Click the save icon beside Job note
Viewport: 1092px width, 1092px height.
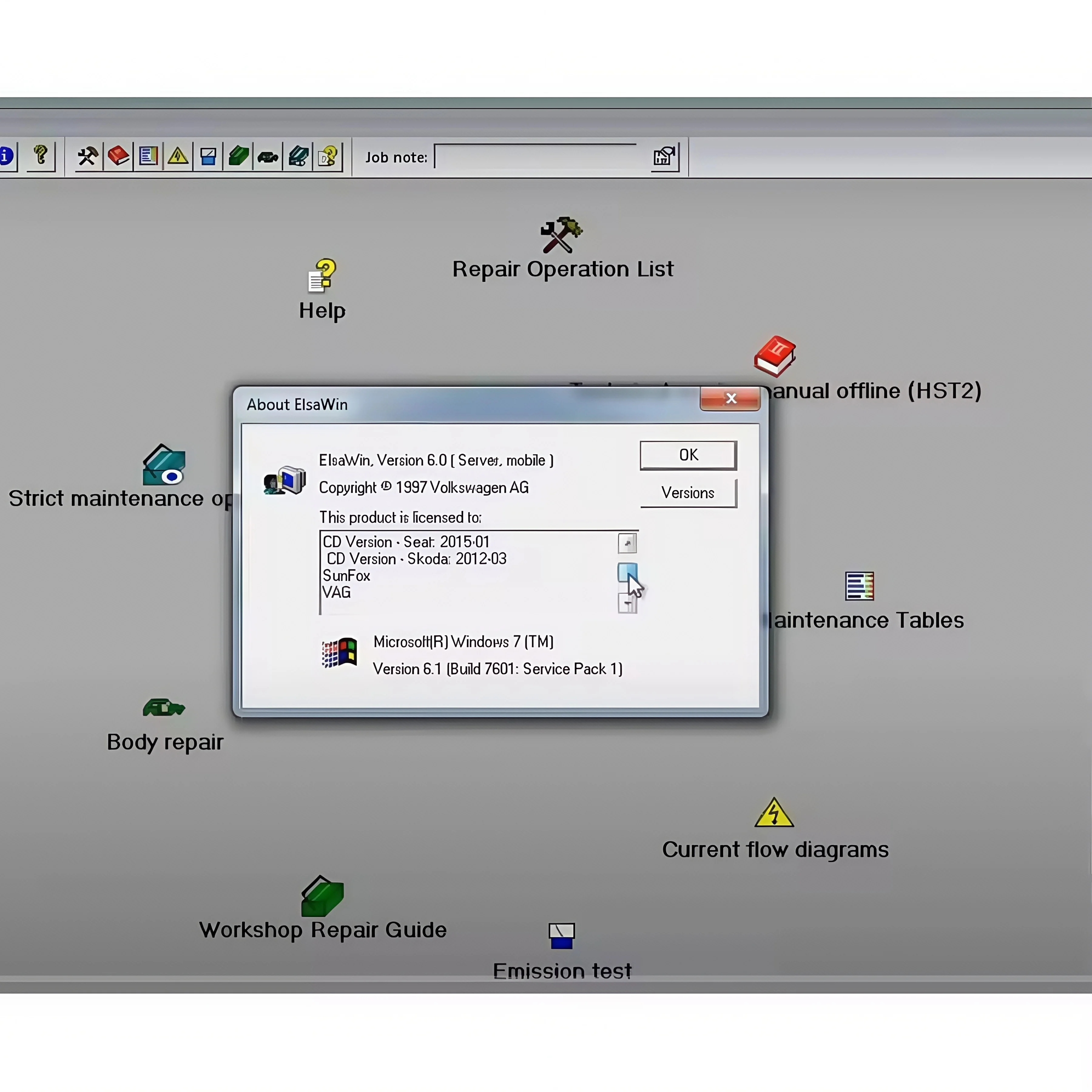[x=664, y=156]
